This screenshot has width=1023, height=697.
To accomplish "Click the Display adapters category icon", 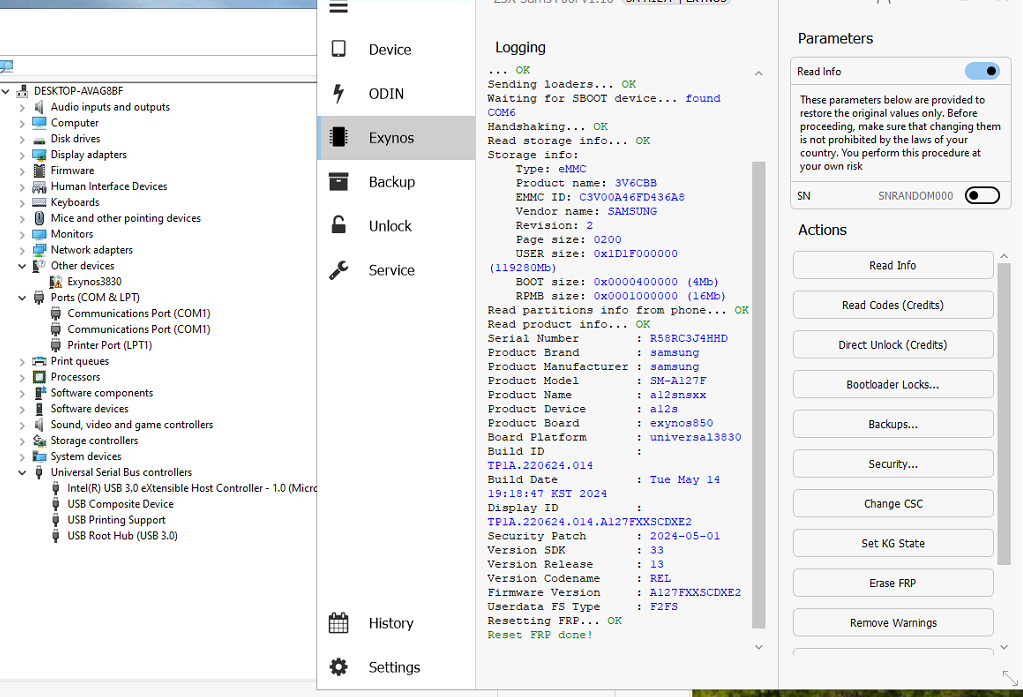I will click(x=39, y=155).
